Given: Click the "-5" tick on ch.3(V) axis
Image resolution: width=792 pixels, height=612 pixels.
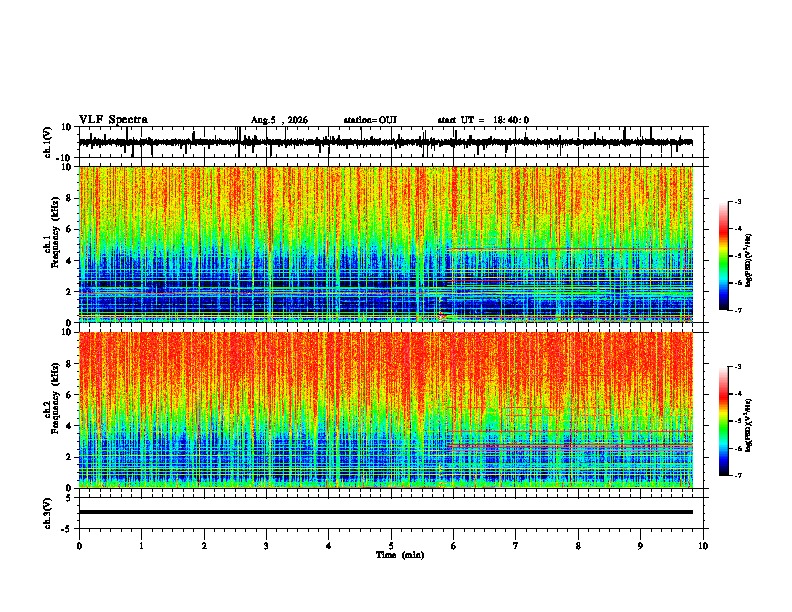Looking at the screenshot, I should pos(68,529).
